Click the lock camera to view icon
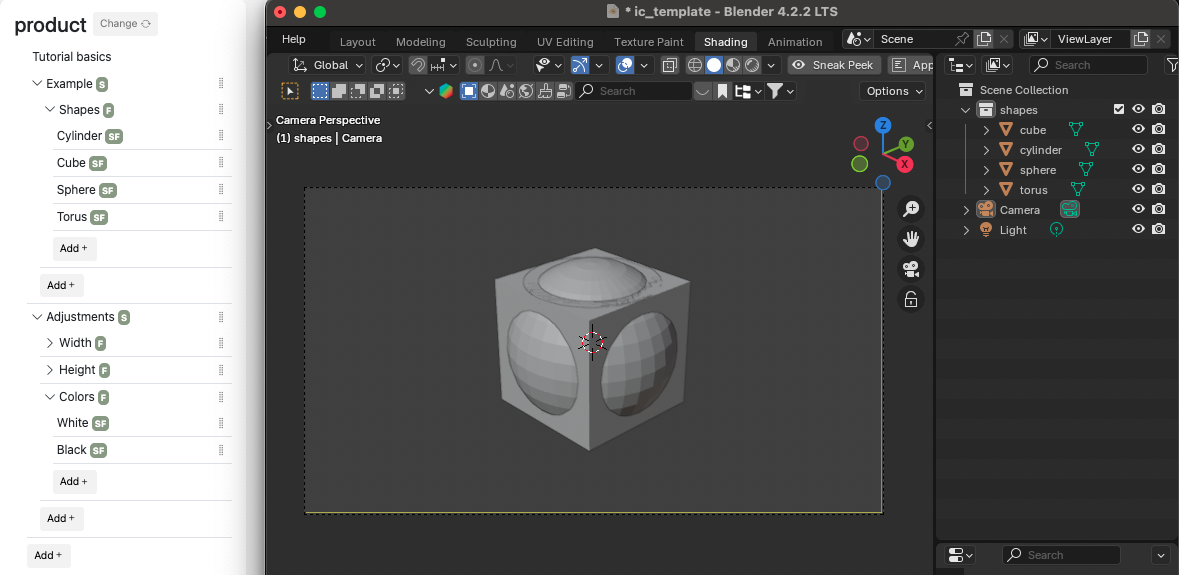Screen dimensions: 1179x575 (911, 299)
